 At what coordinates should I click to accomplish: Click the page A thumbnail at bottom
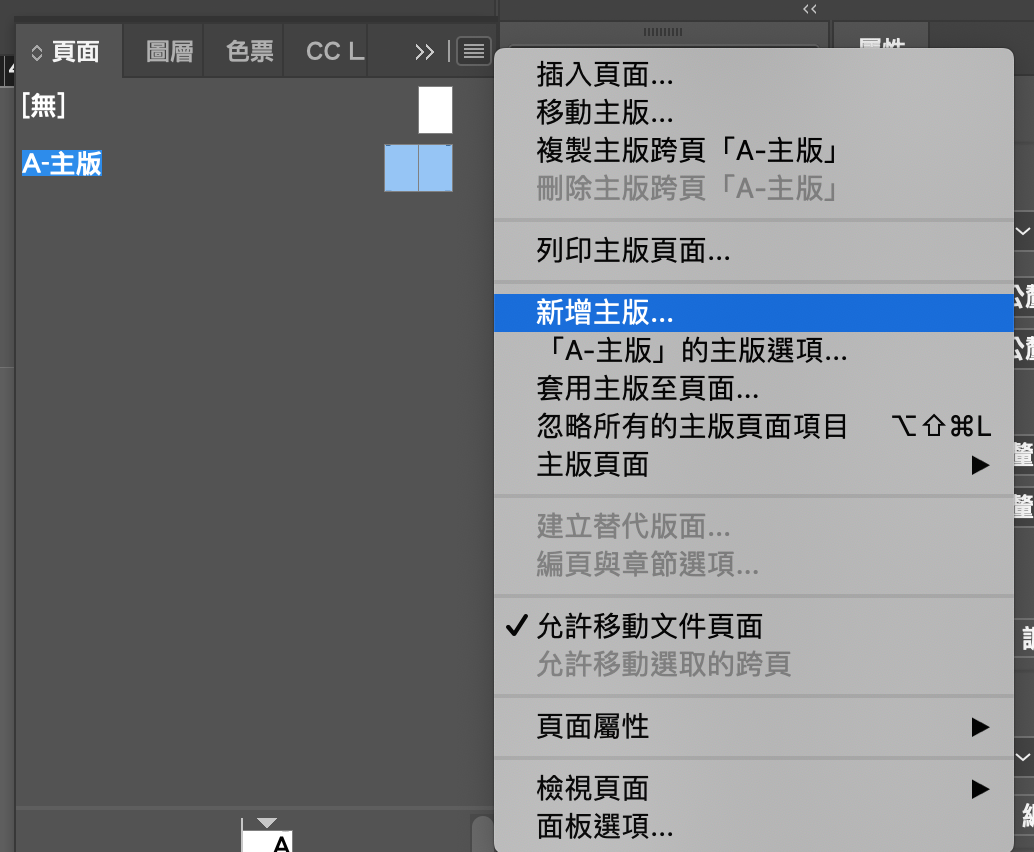pyautogui.click(x=267, y=840)
